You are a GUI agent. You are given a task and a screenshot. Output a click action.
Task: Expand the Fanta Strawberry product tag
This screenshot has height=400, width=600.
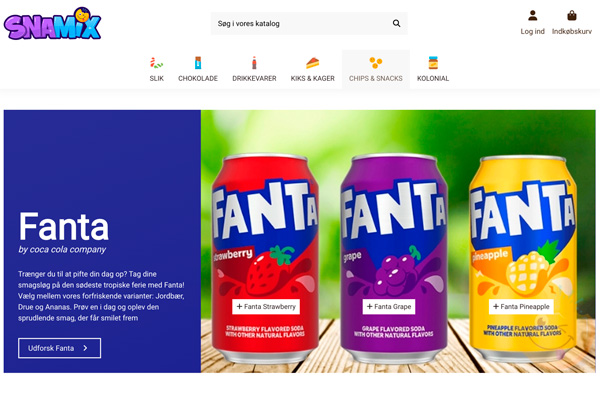(x=265, y=306)
